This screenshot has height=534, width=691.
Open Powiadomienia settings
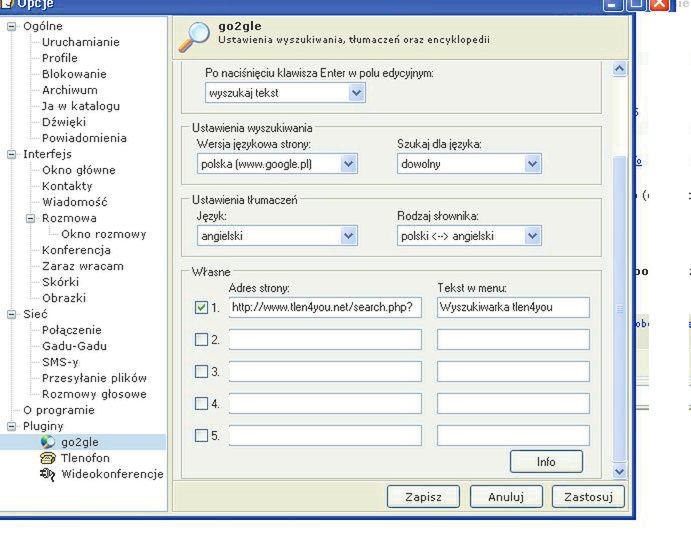(x=84, y=138)
